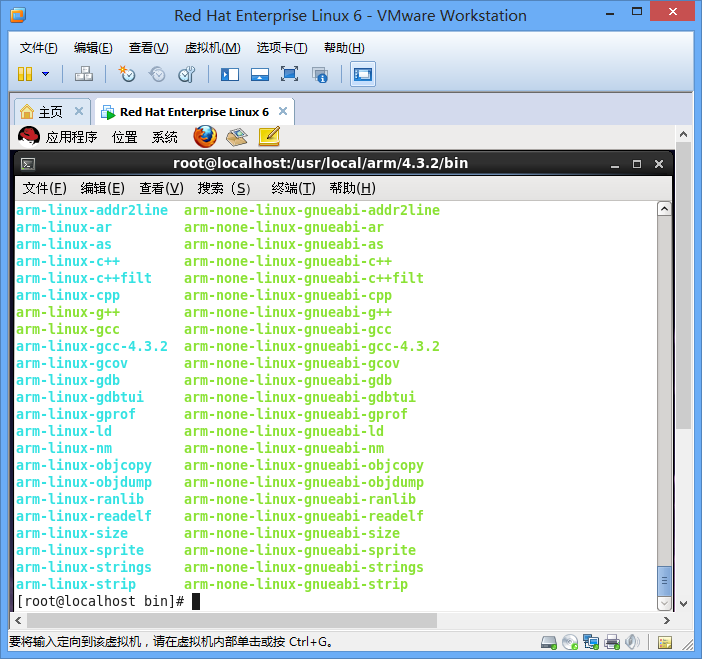Click terminal scrollbar down arrow
702x659 pixels.
point(664,603)
